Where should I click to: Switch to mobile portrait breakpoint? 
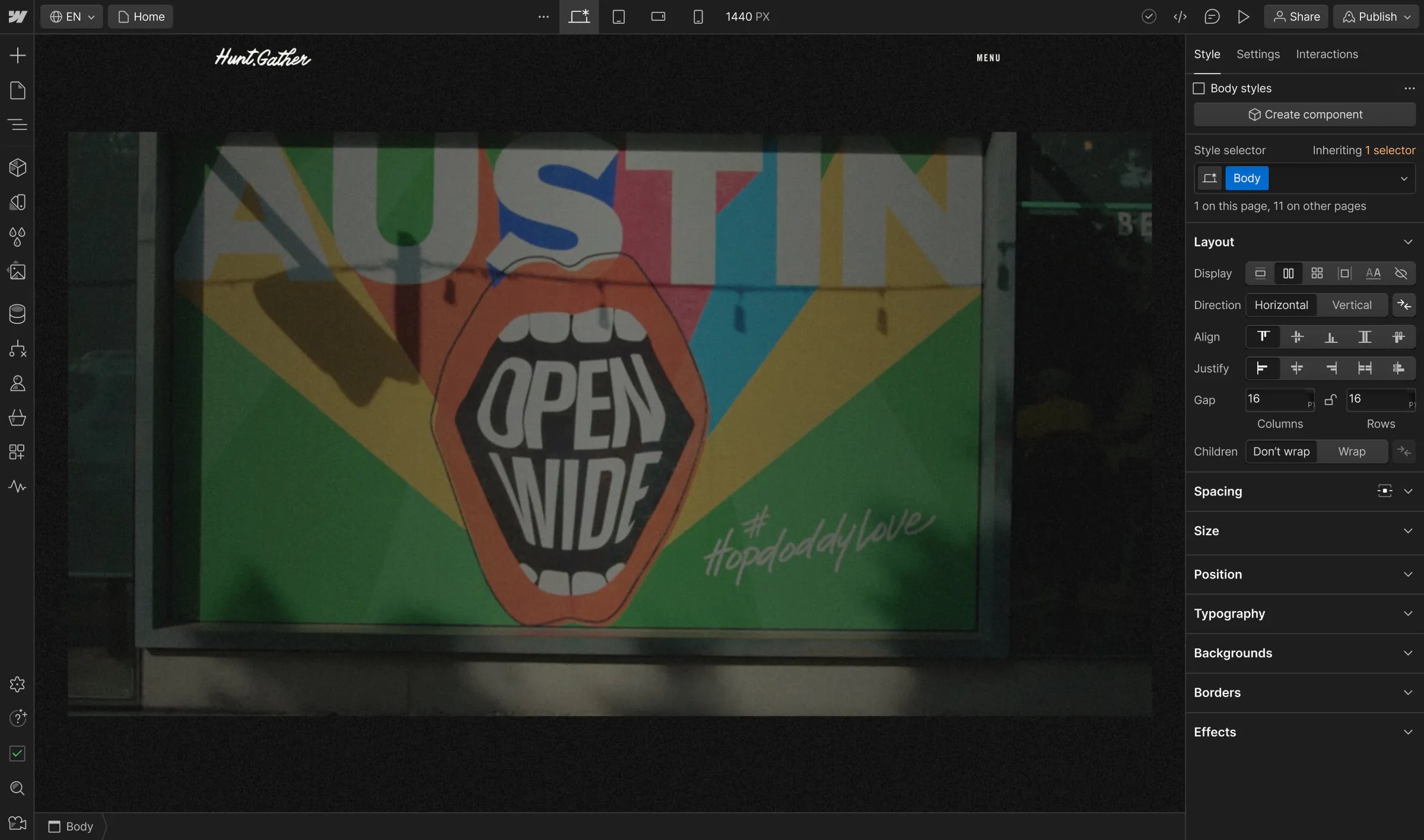click(698, 17)
